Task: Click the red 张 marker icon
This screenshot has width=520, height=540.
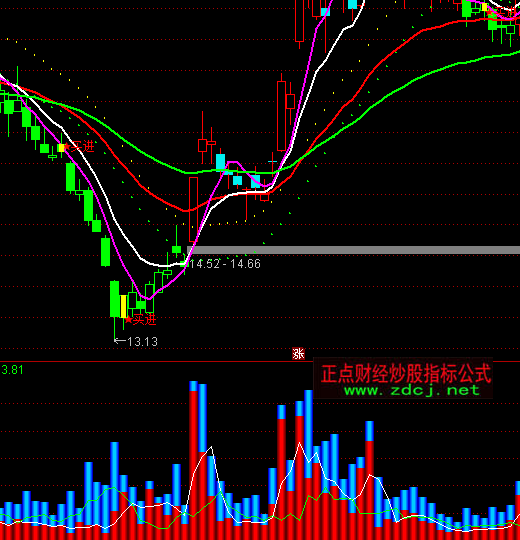Action: [x=298, y=354]
